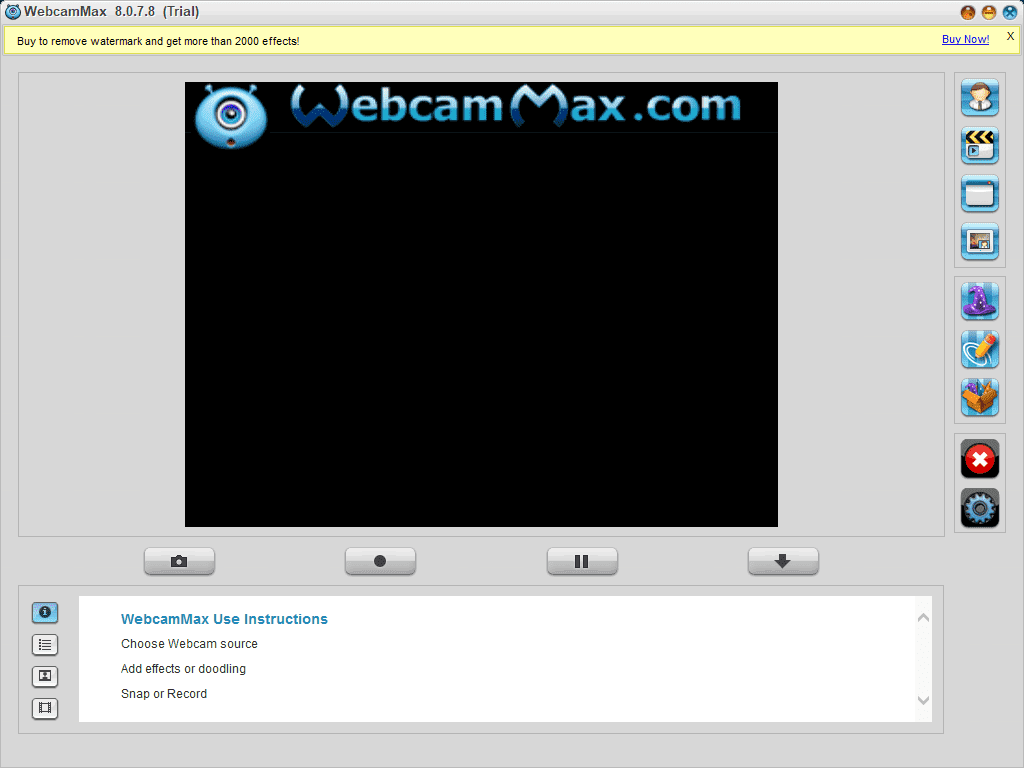Click the Snap or Record text
1024x768 pixels.
pyautogui.click(x=164, y=694)
